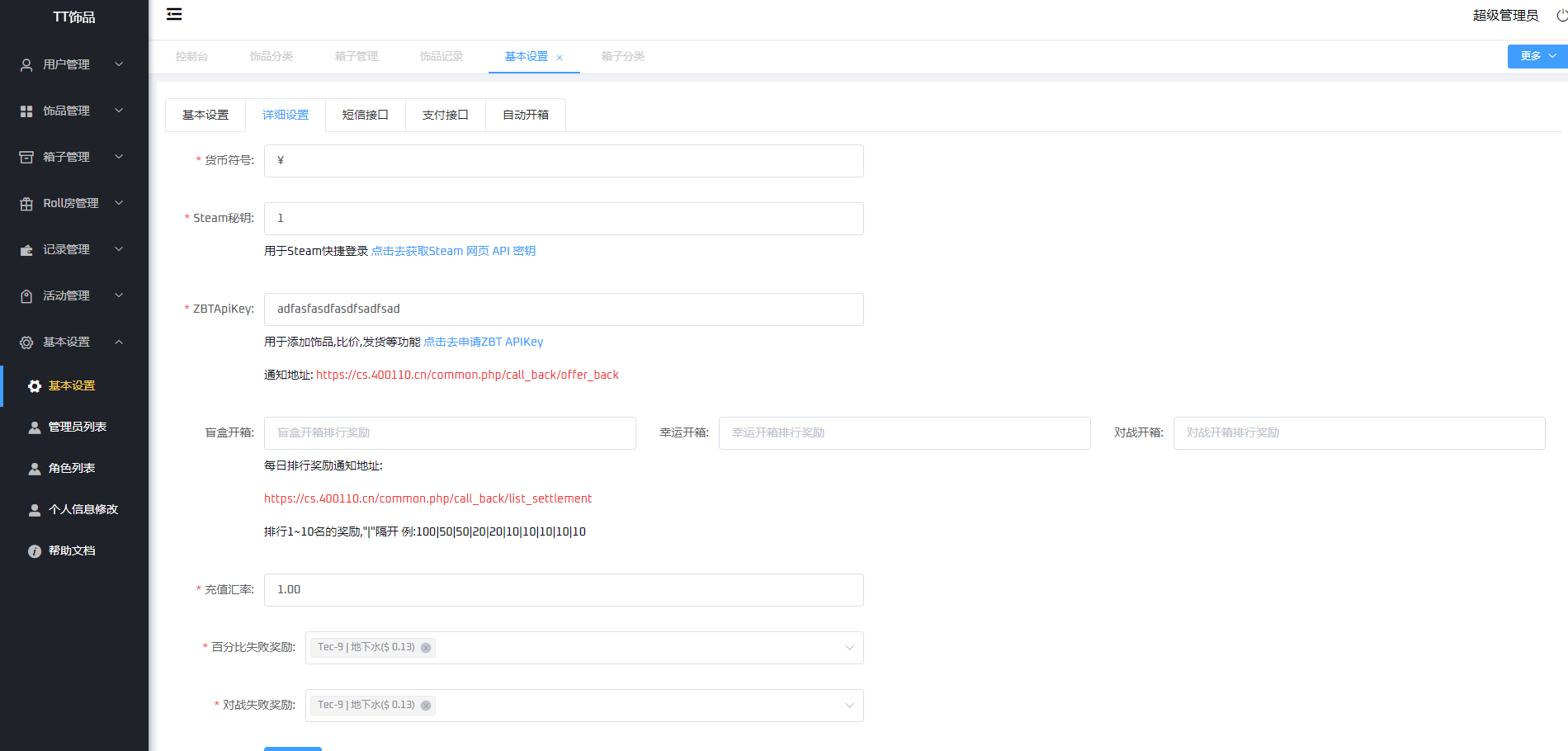Remove Tec-9 tag from 百分比失败奖励 field
1568x751 pixels.
point(426,648)
